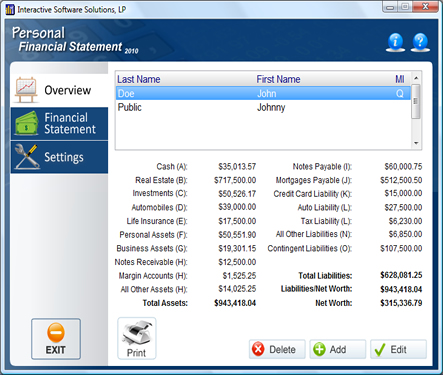The height and width of the screenshot is (375, 443).
Task: Click the Add button label
Action: 338,349
